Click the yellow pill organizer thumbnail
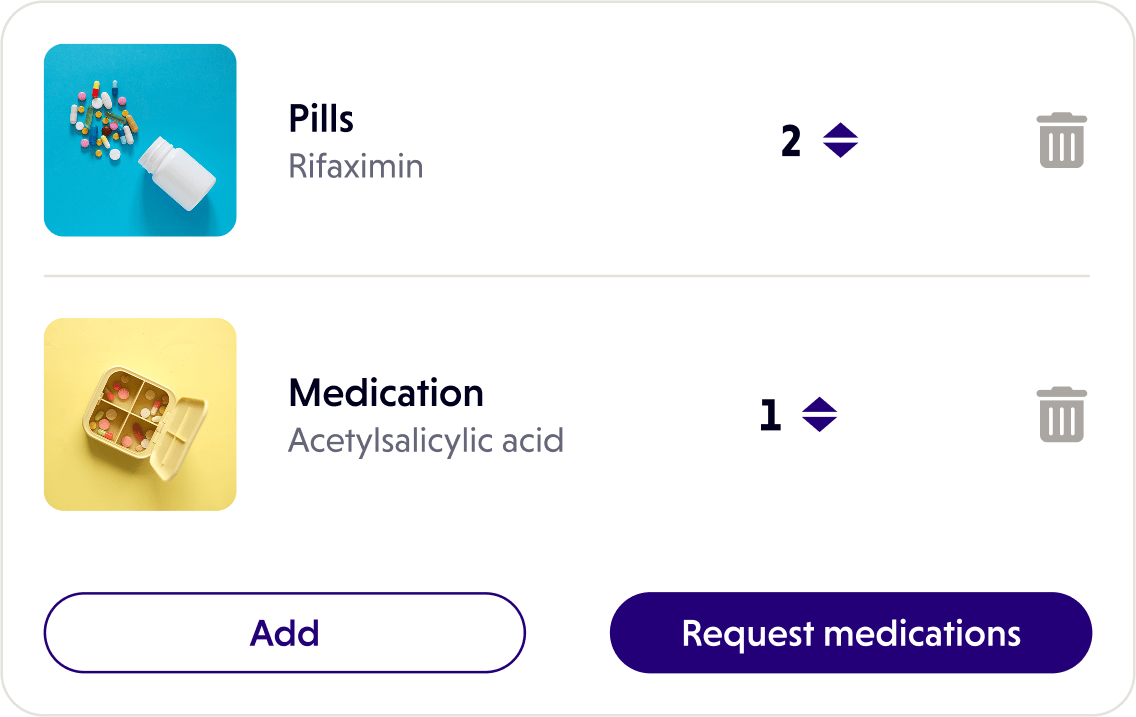1136x717 pixels. [140, 413]
